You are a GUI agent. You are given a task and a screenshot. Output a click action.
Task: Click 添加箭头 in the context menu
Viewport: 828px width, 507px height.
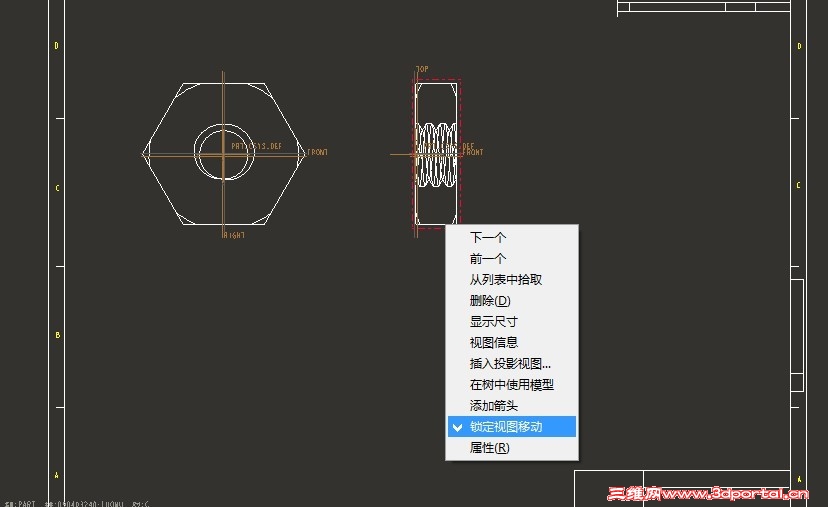tap(512, 406)
